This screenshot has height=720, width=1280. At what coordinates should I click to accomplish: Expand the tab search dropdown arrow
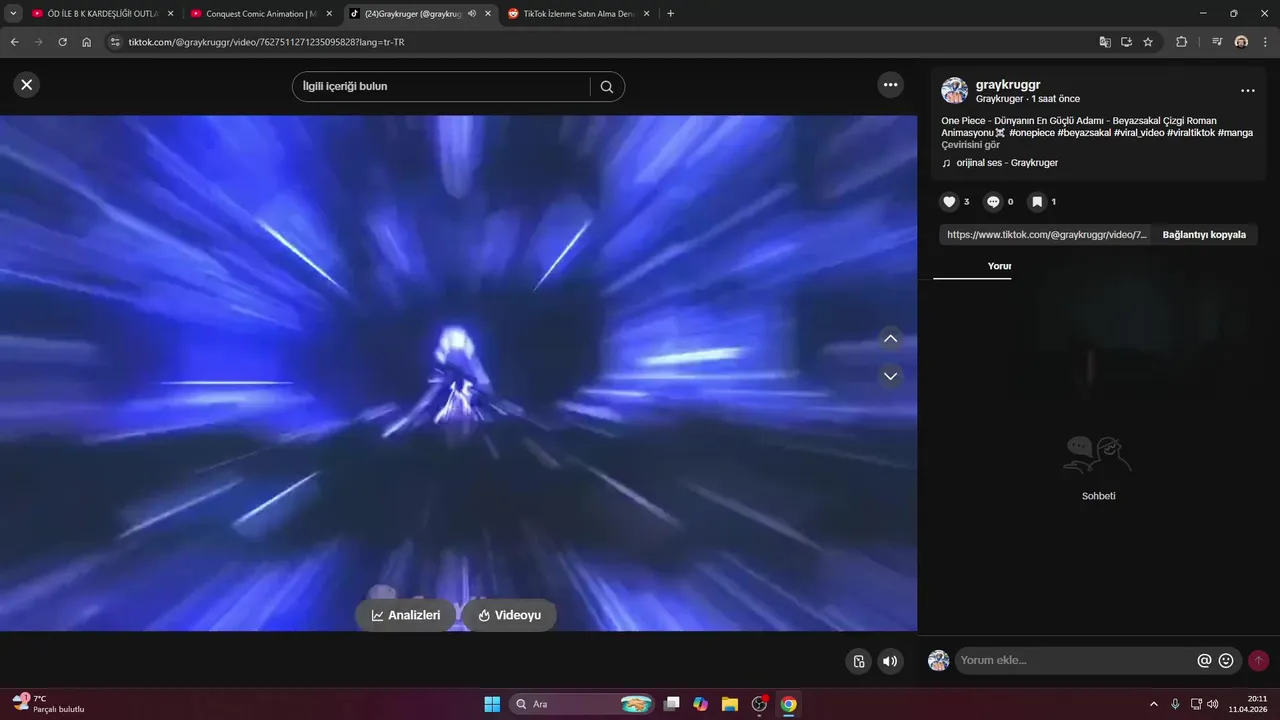tap(13, 14)
